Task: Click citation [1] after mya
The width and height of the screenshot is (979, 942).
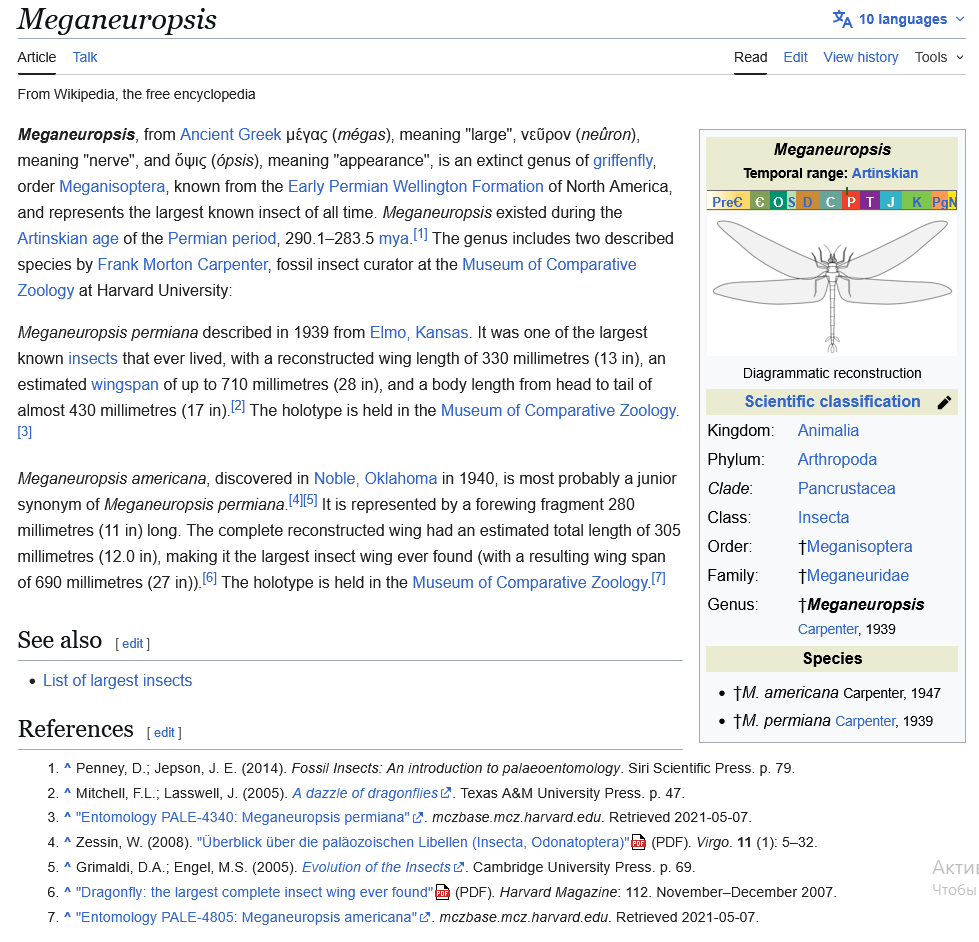Action: 420,234
